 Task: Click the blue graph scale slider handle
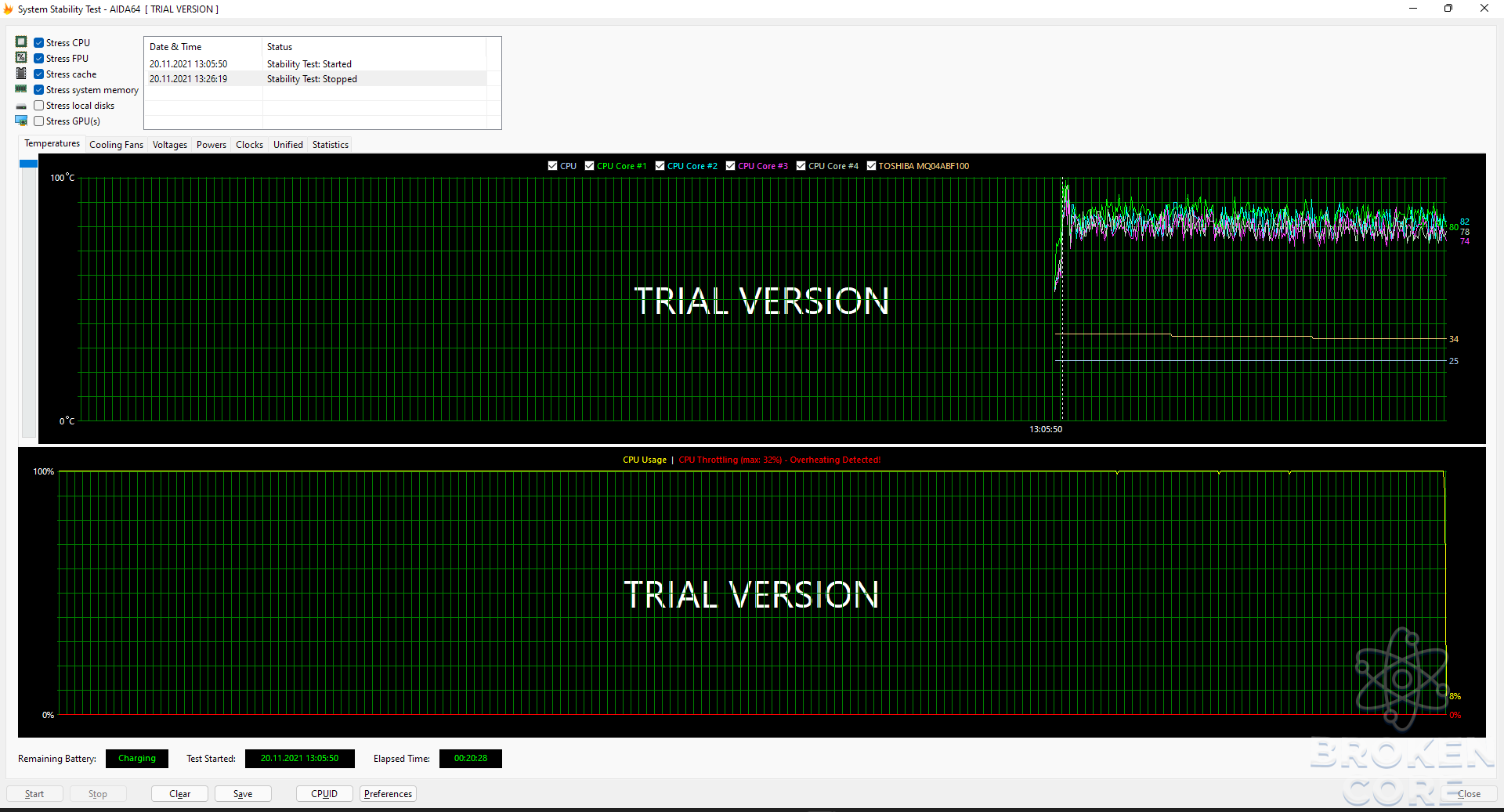(x=29, y=164)
